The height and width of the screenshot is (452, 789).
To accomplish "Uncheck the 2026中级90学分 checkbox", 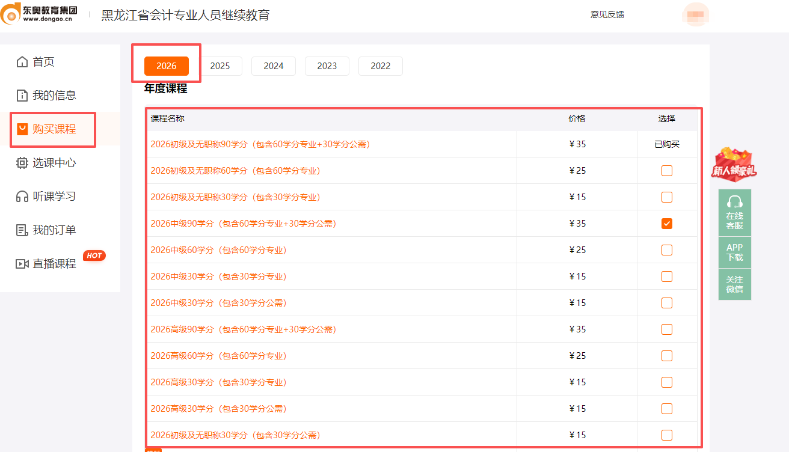I will coord(667,223).
